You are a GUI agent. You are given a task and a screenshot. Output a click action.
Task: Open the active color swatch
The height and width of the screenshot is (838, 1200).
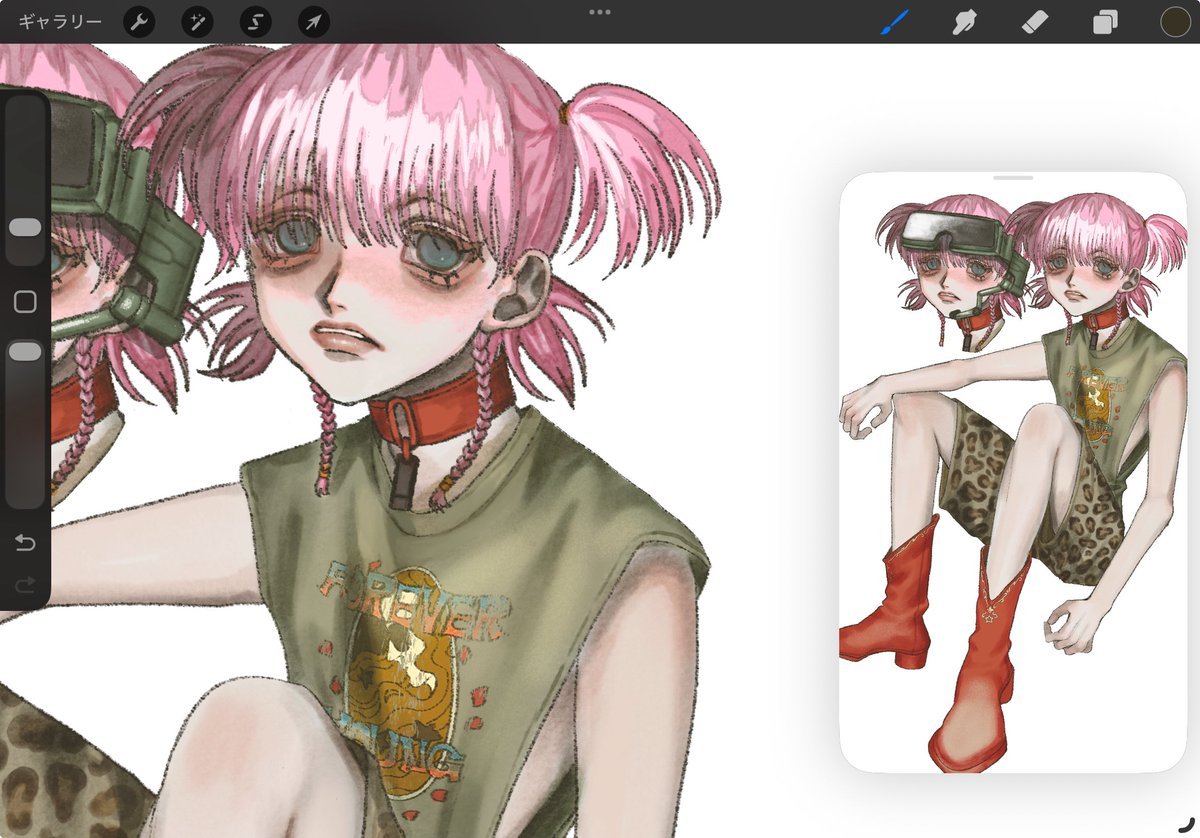click(x=1176, y=21)
